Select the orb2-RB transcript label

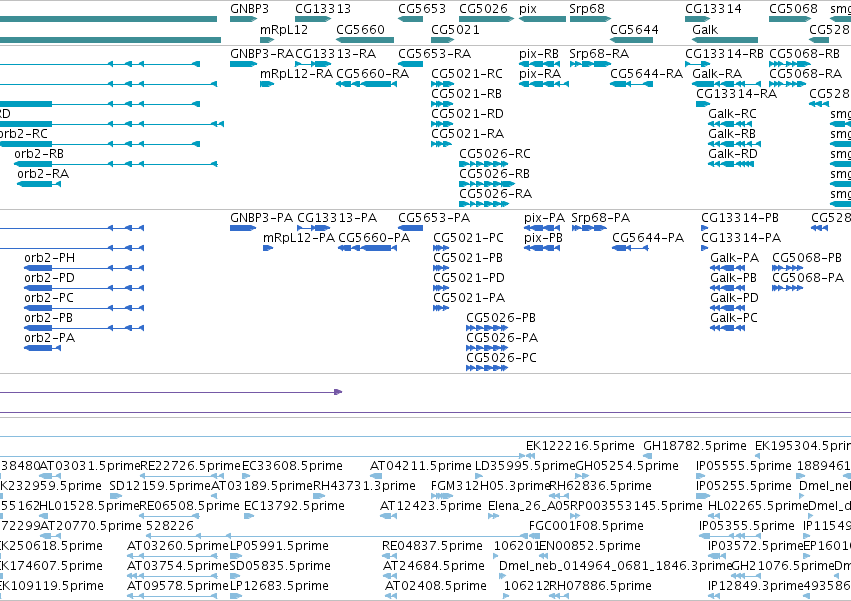click(x=39, y=154)
